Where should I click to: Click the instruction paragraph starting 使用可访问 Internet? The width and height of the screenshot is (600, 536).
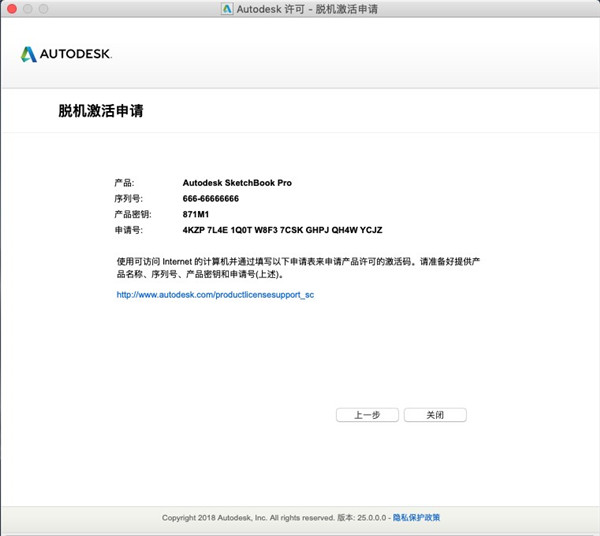[x=298, y=268]
